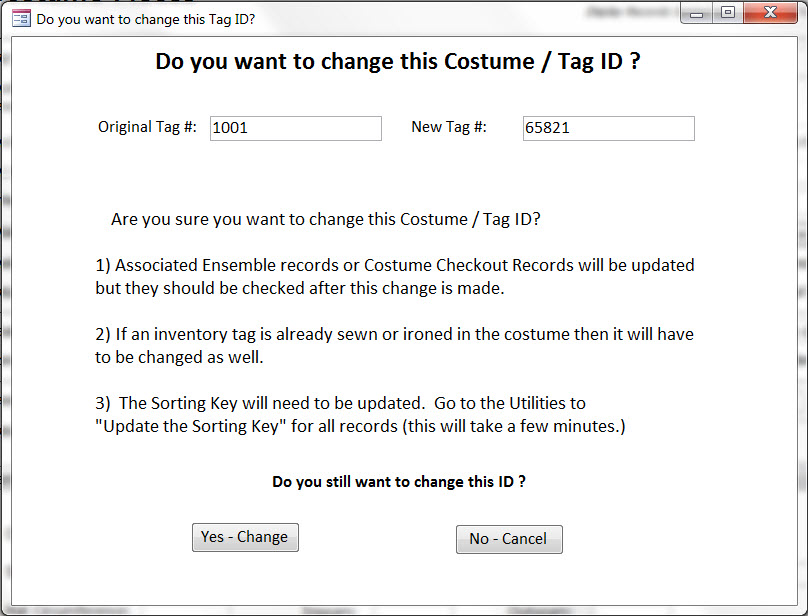Screen dimensions: 808x616
Task: Click the bold Costume / Tag ID heading
Action: (x=398, y=61)
